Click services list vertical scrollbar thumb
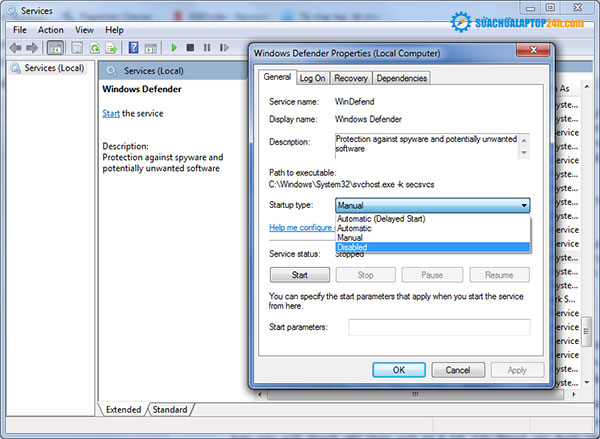600x439 pixels. coord(586,331)
